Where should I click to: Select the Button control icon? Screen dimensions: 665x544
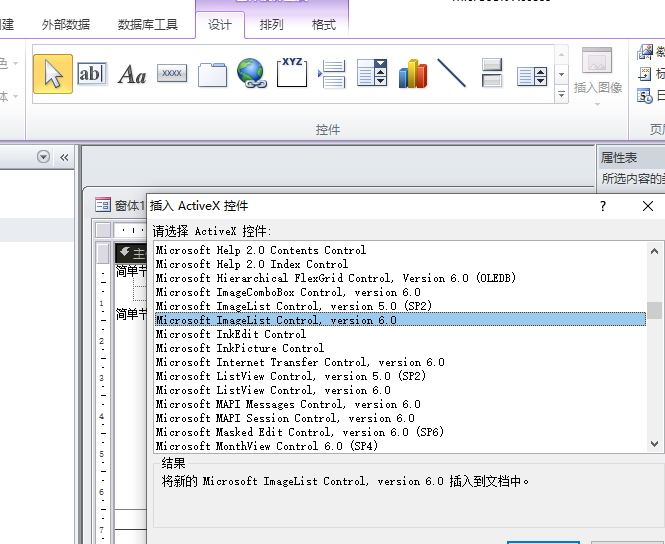point(172,73)
